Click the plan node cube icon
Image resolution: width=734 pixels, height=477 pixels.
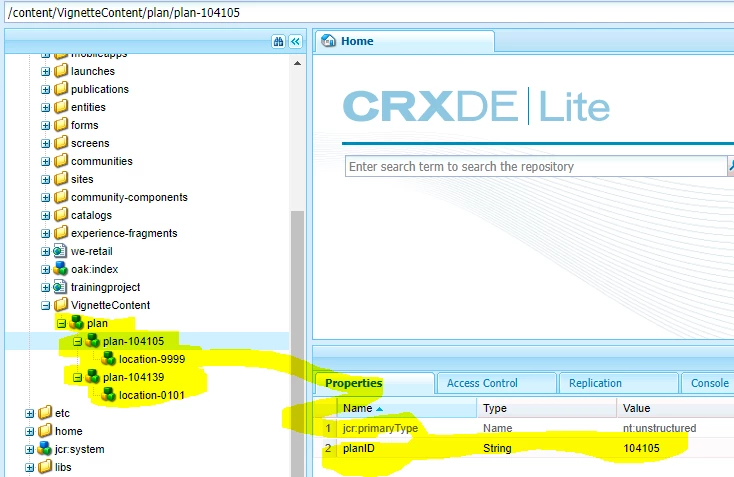click(x=76, y=323)
